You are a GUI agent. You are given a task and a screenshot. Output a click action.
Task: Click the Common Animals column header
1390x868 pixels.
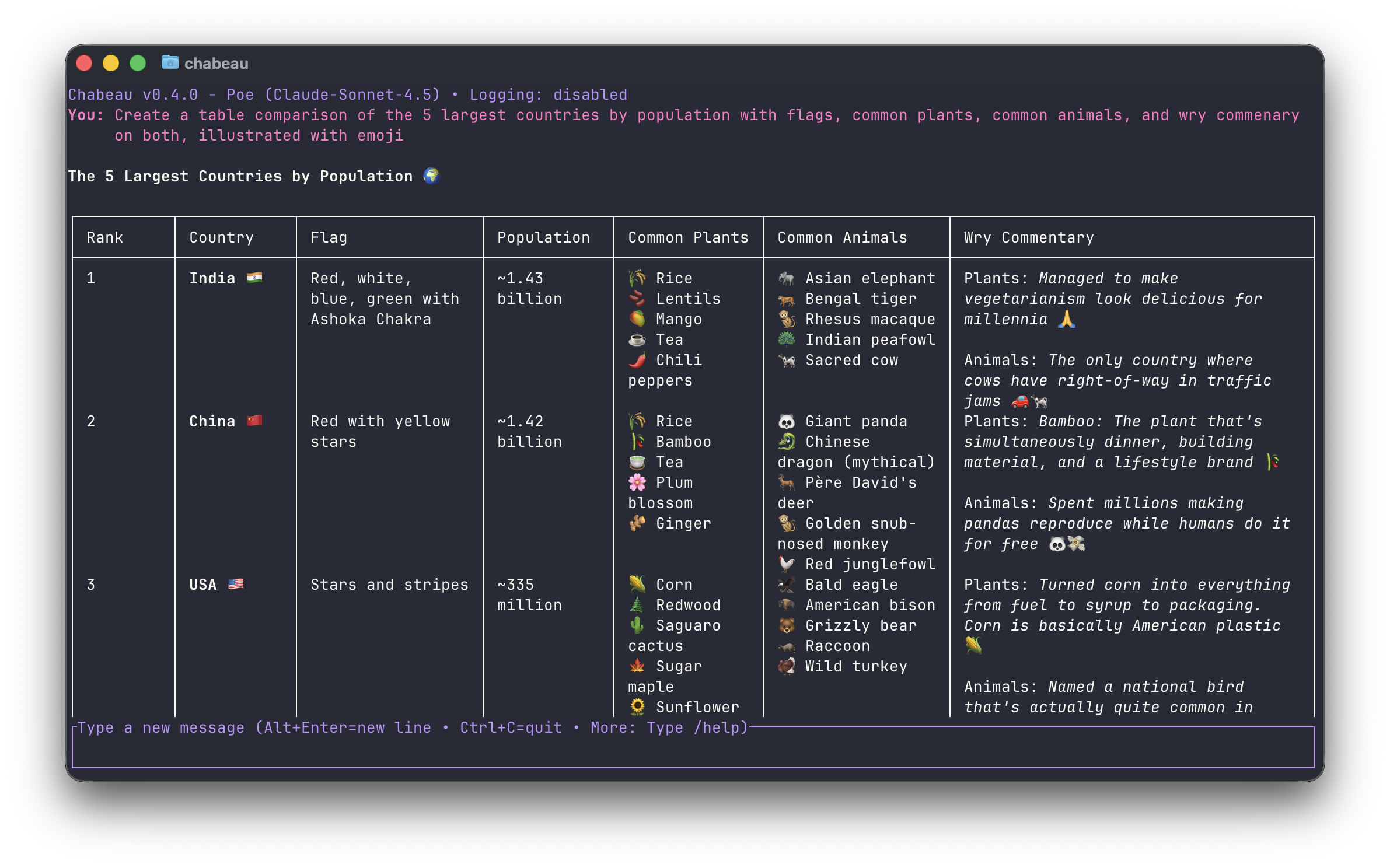tap(842, 237)
